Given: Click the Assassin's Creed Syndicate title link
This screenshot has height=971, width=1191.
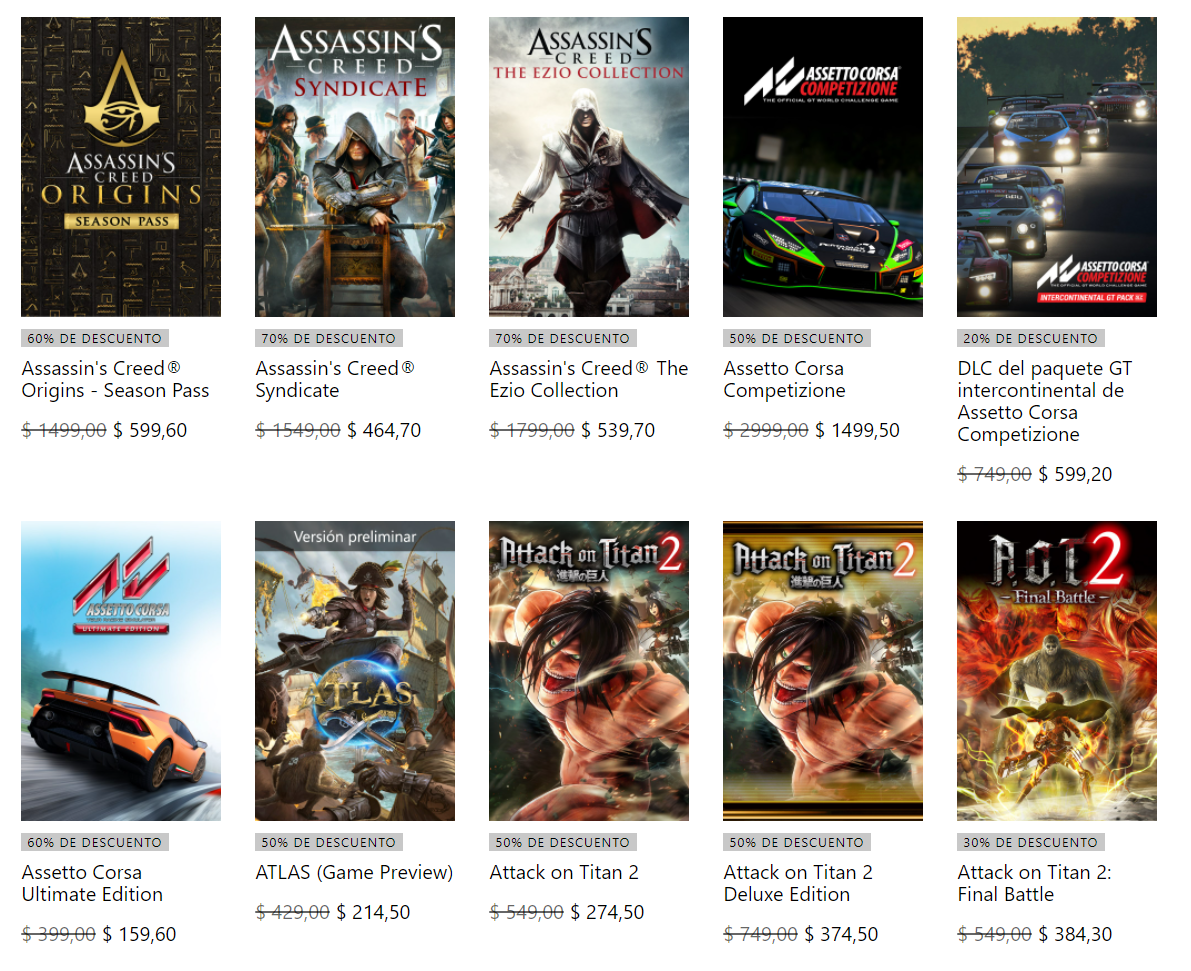Looking at the screenshot, I should coord(335,379).
